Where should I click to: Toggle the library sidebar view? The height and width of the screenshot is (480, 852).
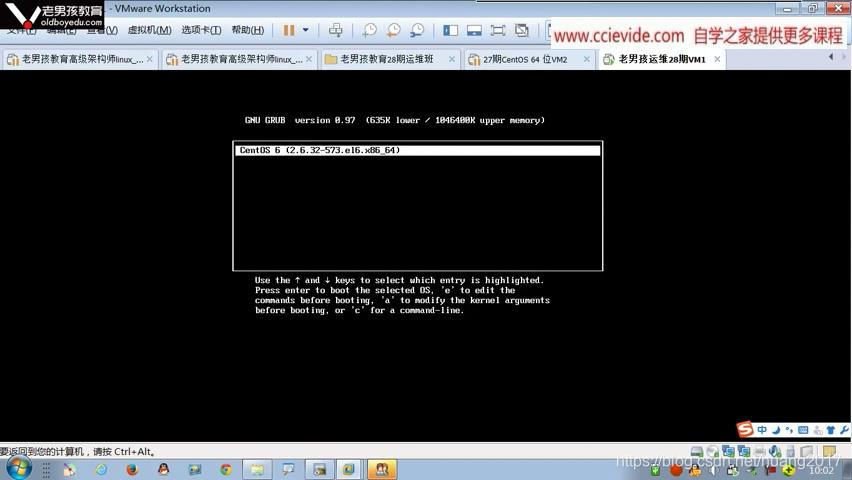pyautogui.click(x=450, y=30)
